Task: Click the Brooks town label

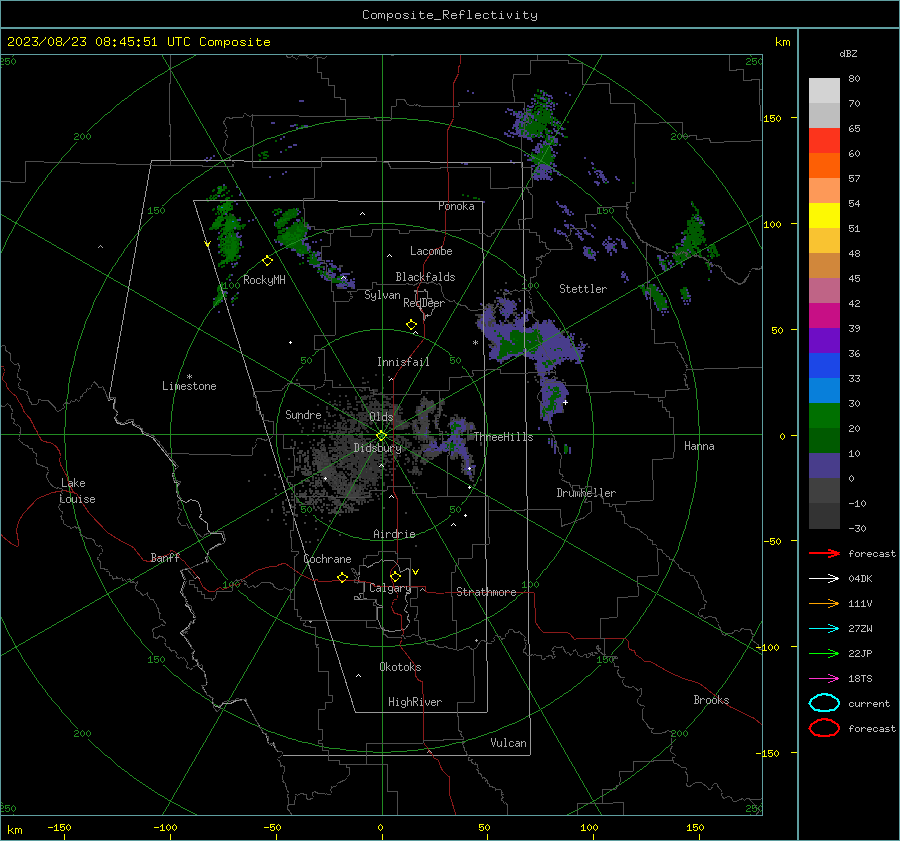Action: click(711, 700)
